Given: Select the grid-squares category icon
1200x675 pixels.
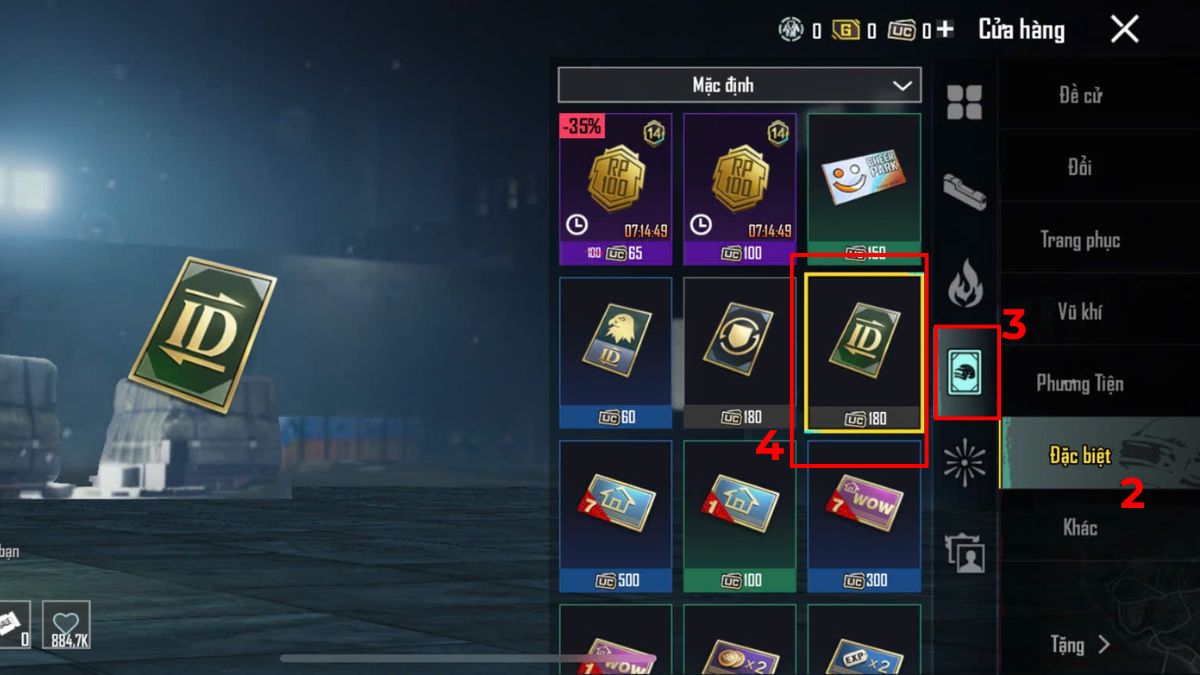Looking at the screenshot, I should coord(965,102).
